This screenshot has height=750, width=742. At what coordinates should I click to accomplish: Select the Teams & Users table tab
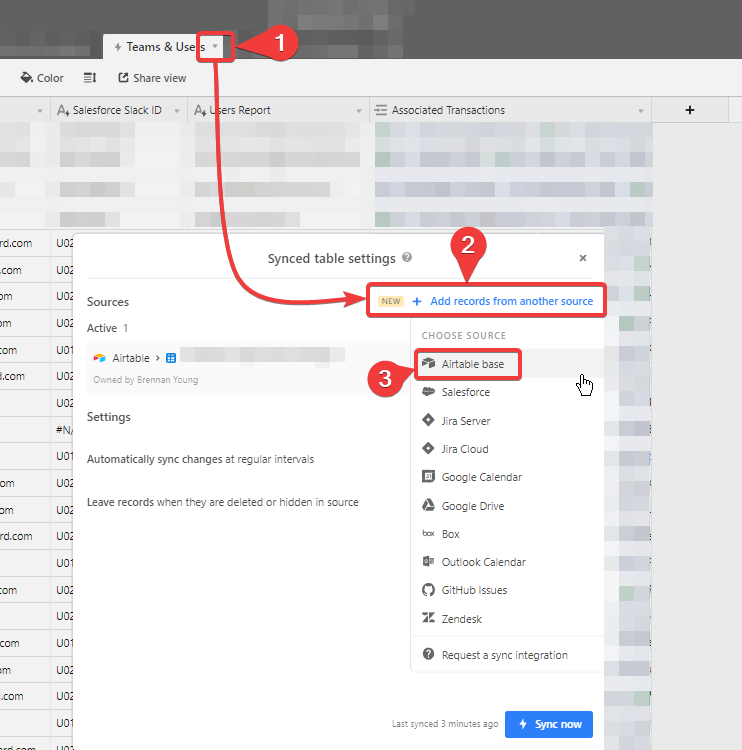click(161, 47)
